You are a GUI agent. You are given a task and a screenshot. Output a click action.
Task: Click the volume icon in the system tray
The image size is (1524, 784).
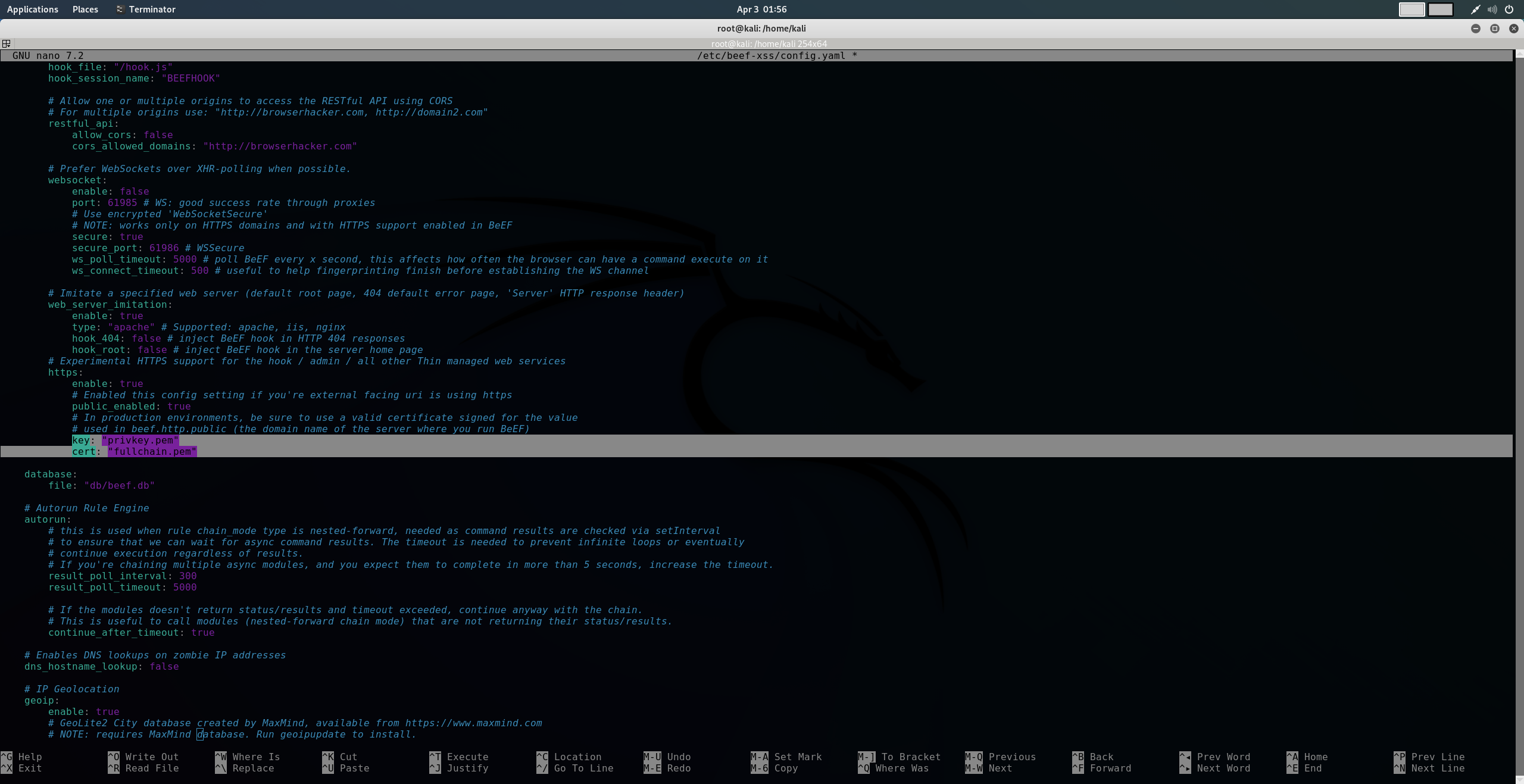tap(1492, 10)
